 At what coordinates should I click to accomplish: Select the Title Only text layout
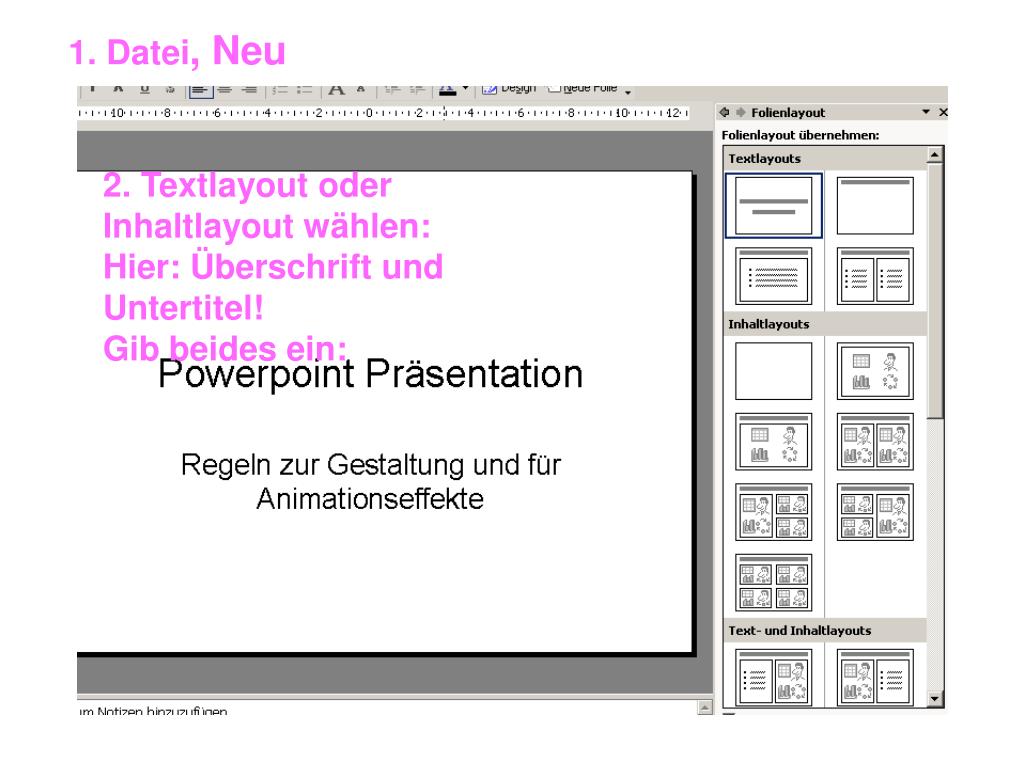pyautogui.click(x=875, y=206)
